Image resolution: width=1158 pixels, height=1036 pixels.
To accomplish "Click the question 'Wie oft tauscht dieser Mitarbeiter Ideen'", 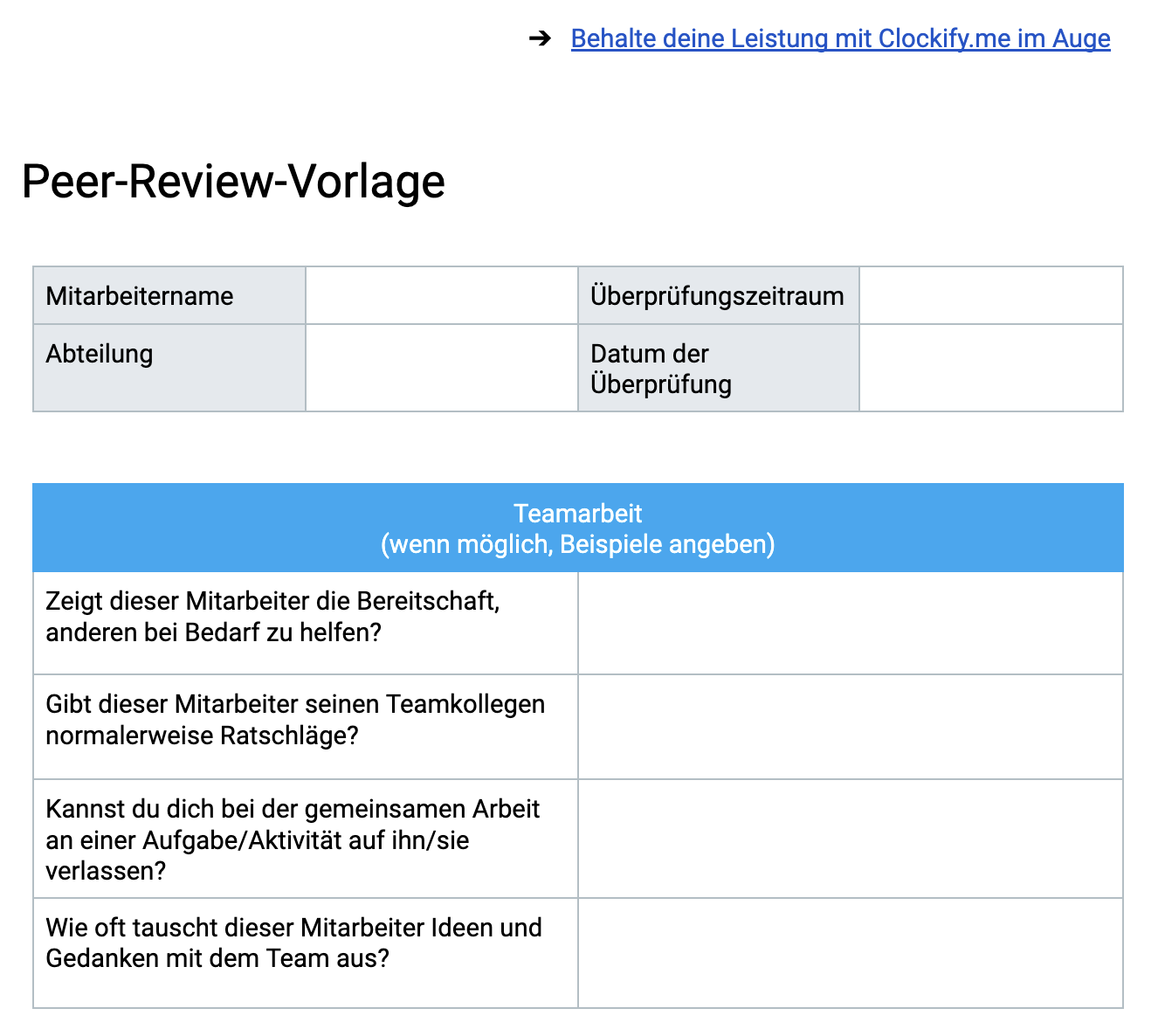I will pos(306,953).
